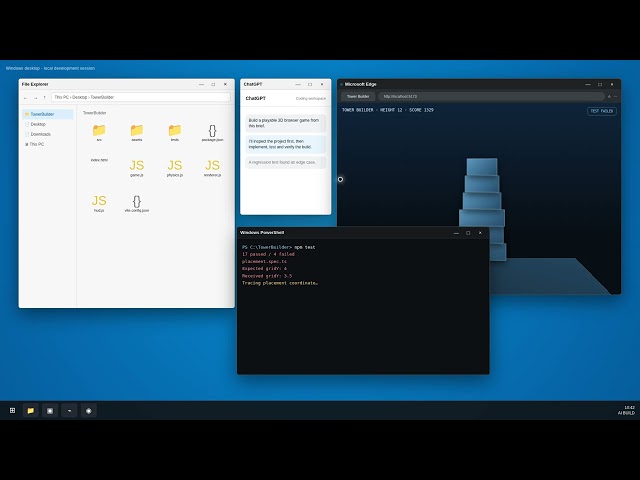Maximize the ChatGPT window
Screen dimensions: 640x480
[x=310, y=84]
